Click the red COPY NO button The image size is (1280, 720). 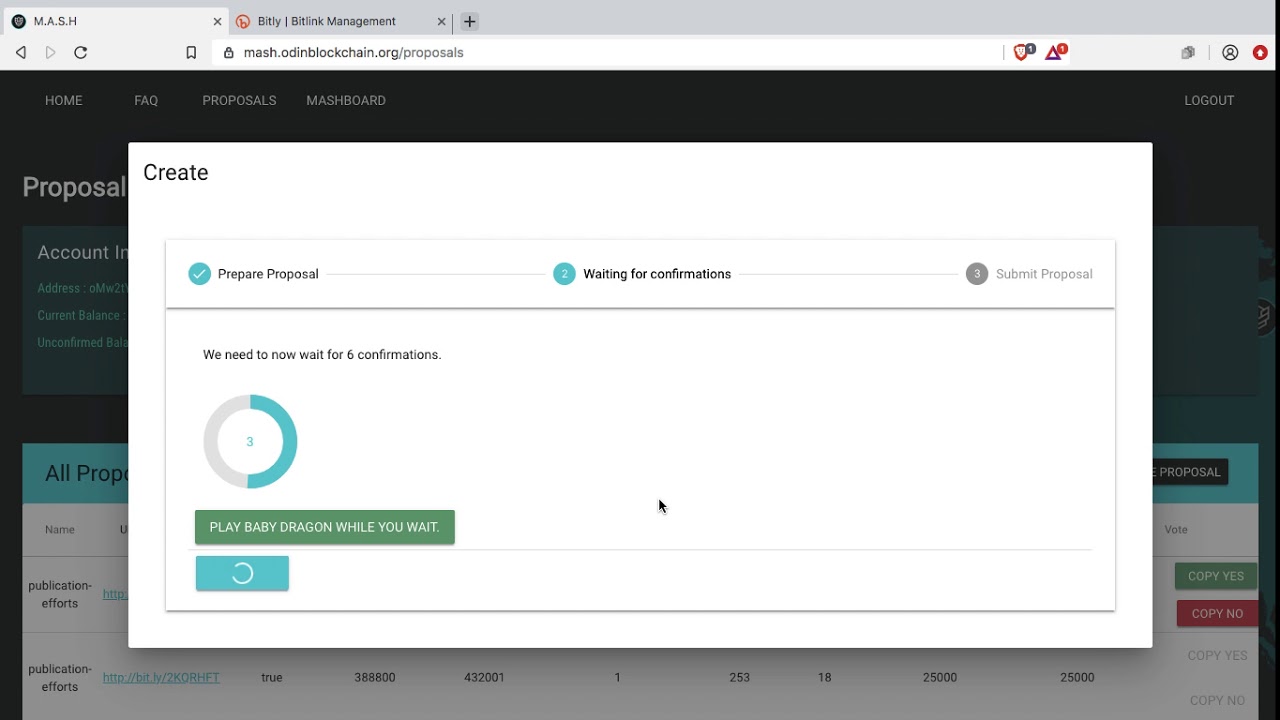[x=1217, y=613]
